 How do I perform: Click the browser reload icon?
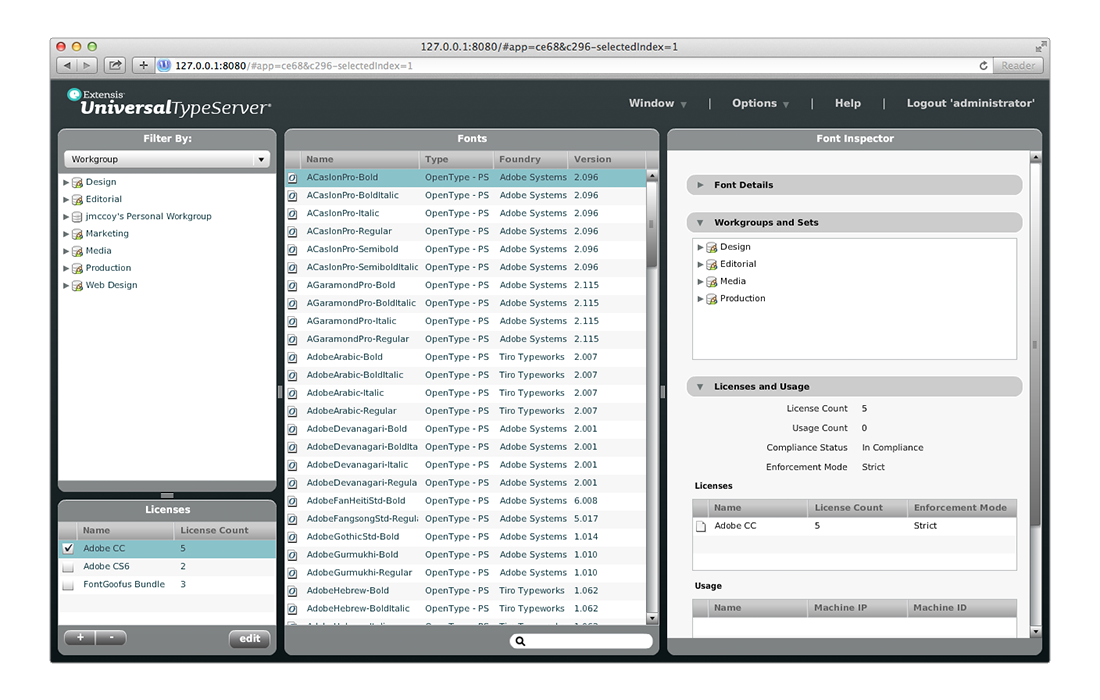tap(983, 66)
